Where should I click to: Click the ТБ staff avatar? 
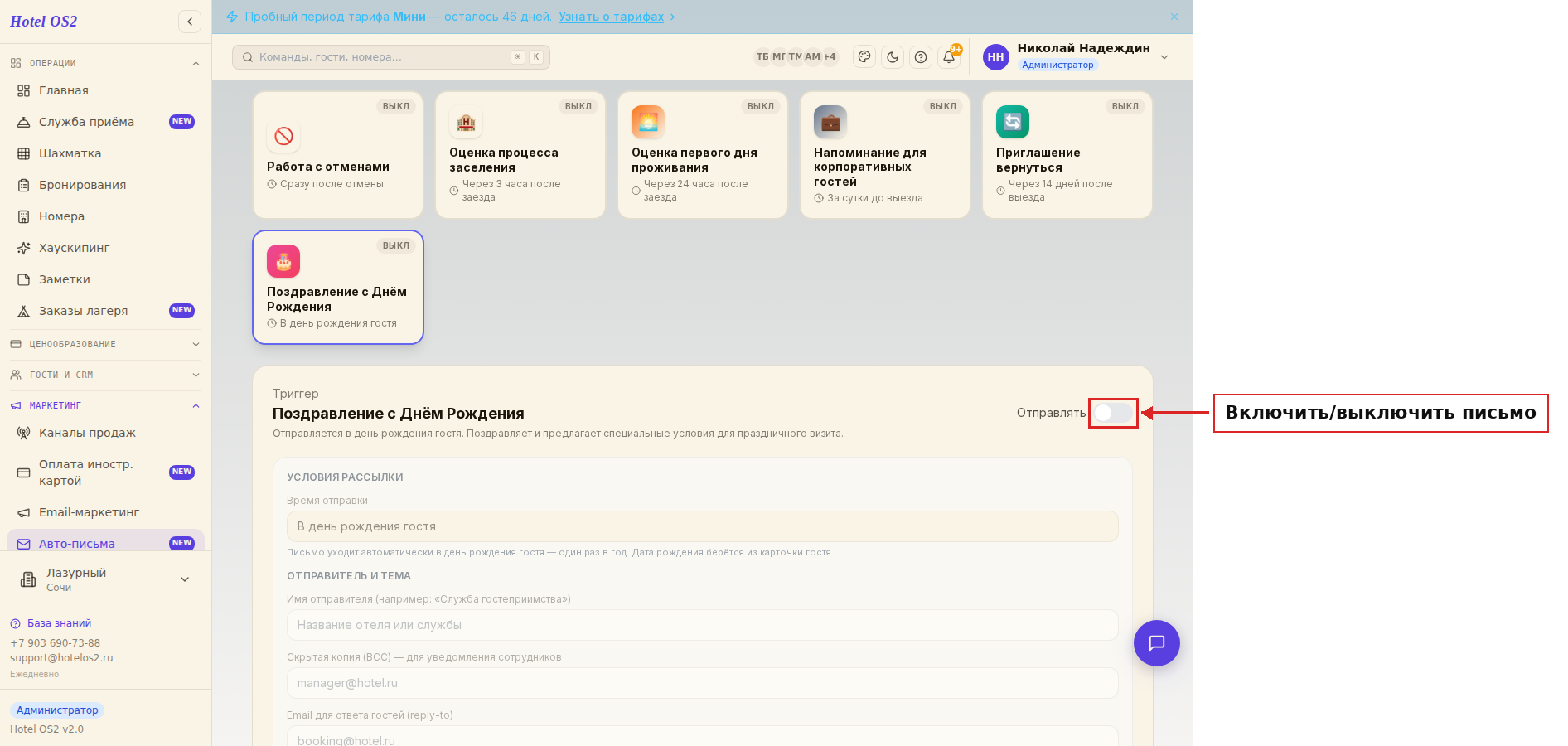click(x=762, y=57)
